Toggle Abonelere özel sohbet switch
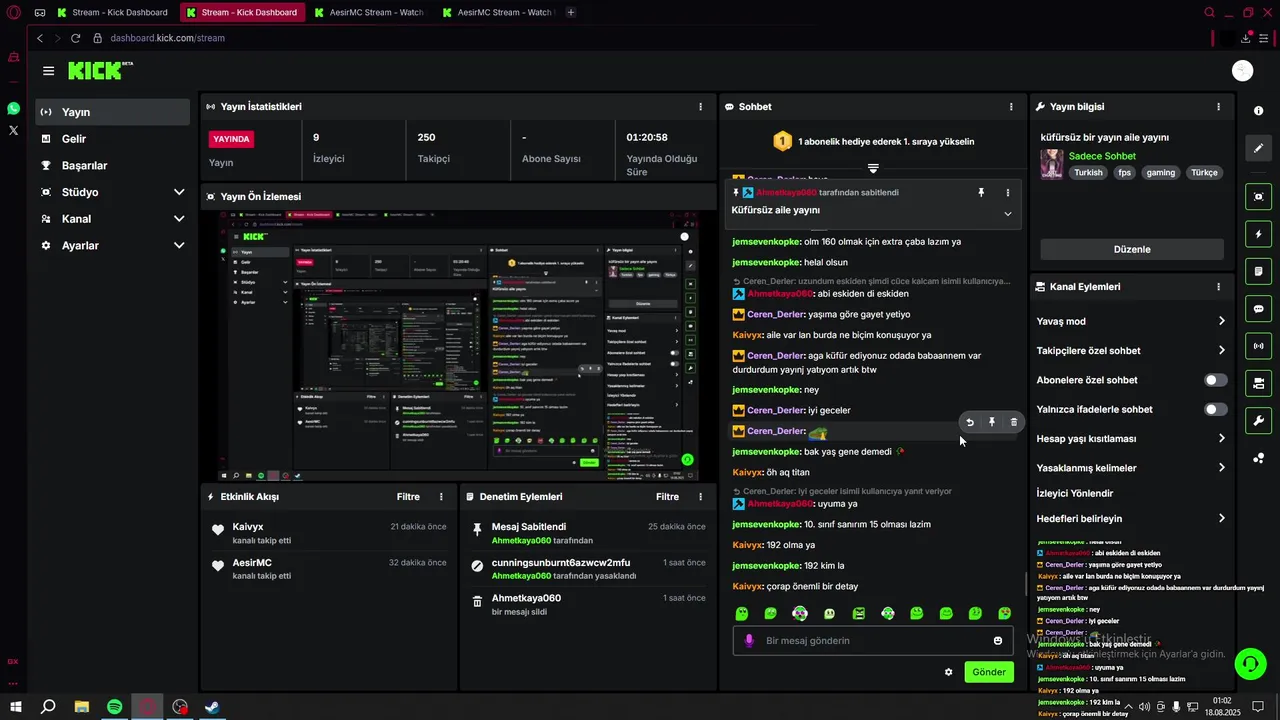The image size is (1280, 720). 1215,380
